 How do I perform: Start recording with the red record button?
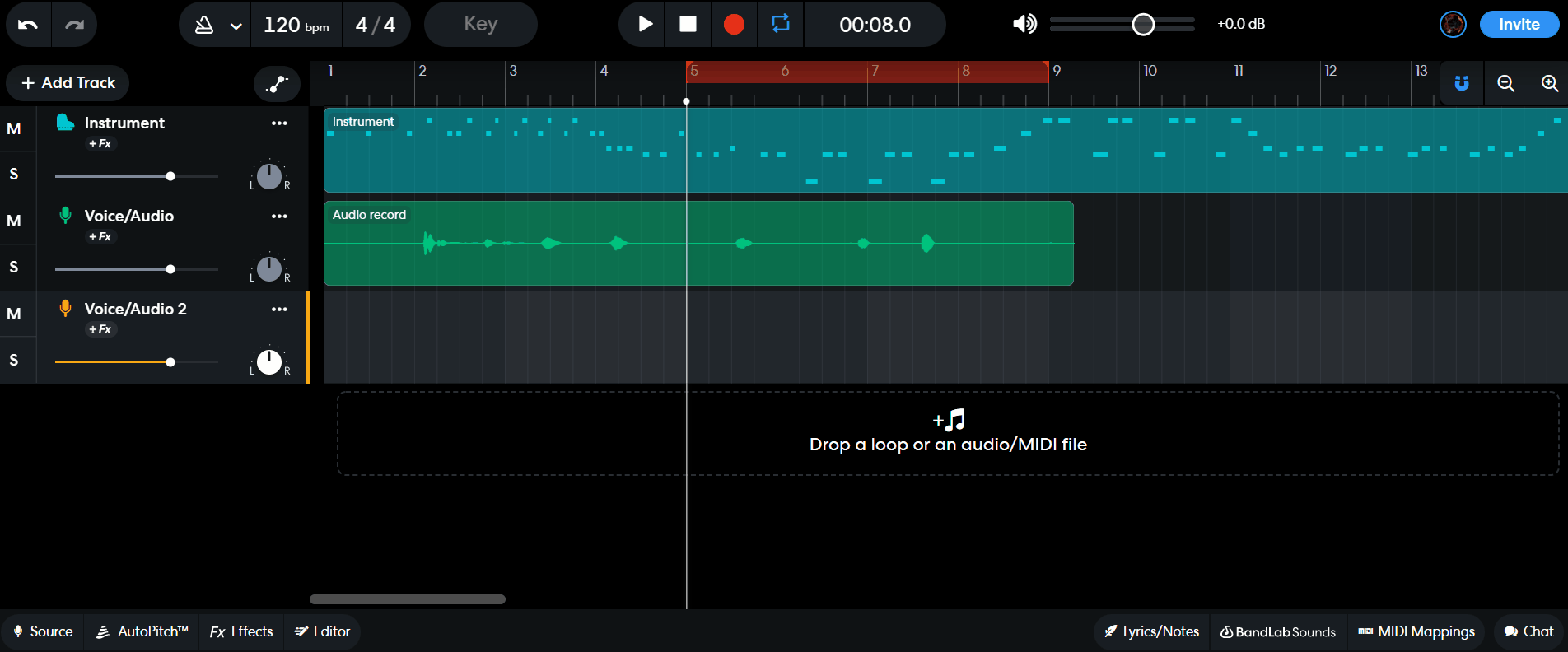734,25
